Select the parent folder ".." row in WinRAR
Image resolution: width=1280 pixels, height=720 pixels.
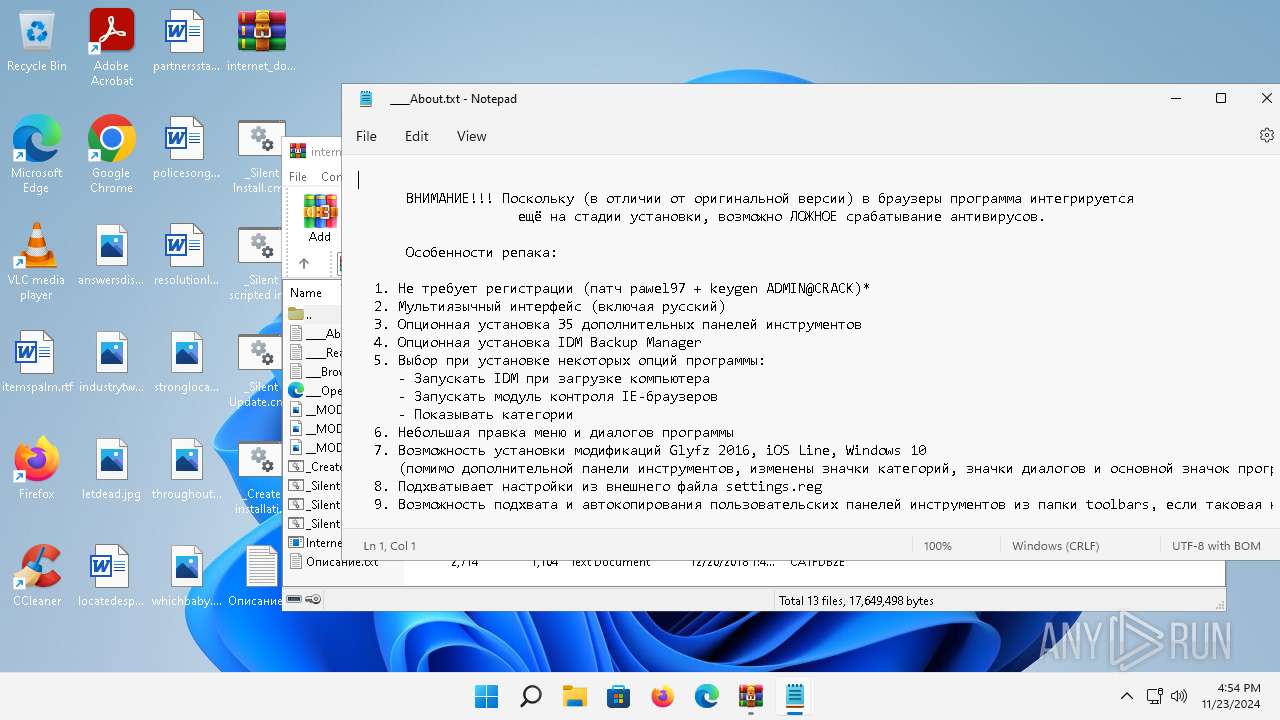(x=314, y=314)
